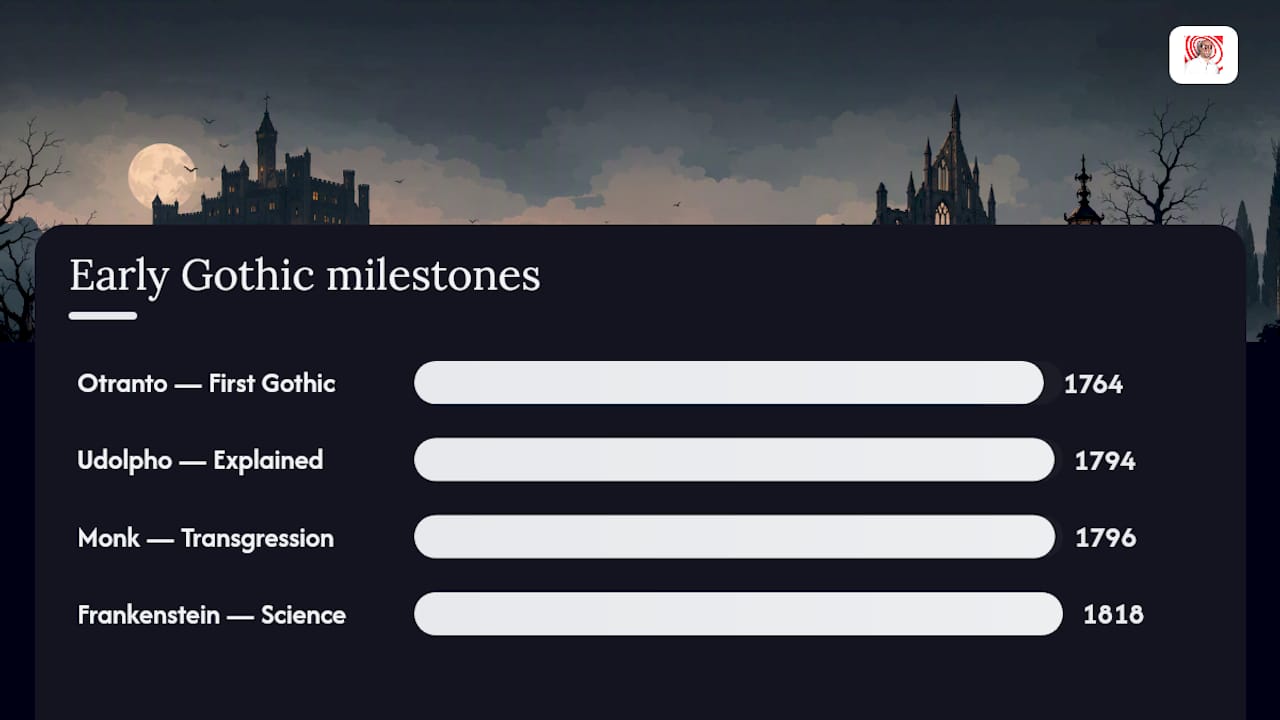Viewport: 1280px width, 720px height.
Task: Click the 1794 year value
Action: pyautogui.click(x=1105, y=461)
